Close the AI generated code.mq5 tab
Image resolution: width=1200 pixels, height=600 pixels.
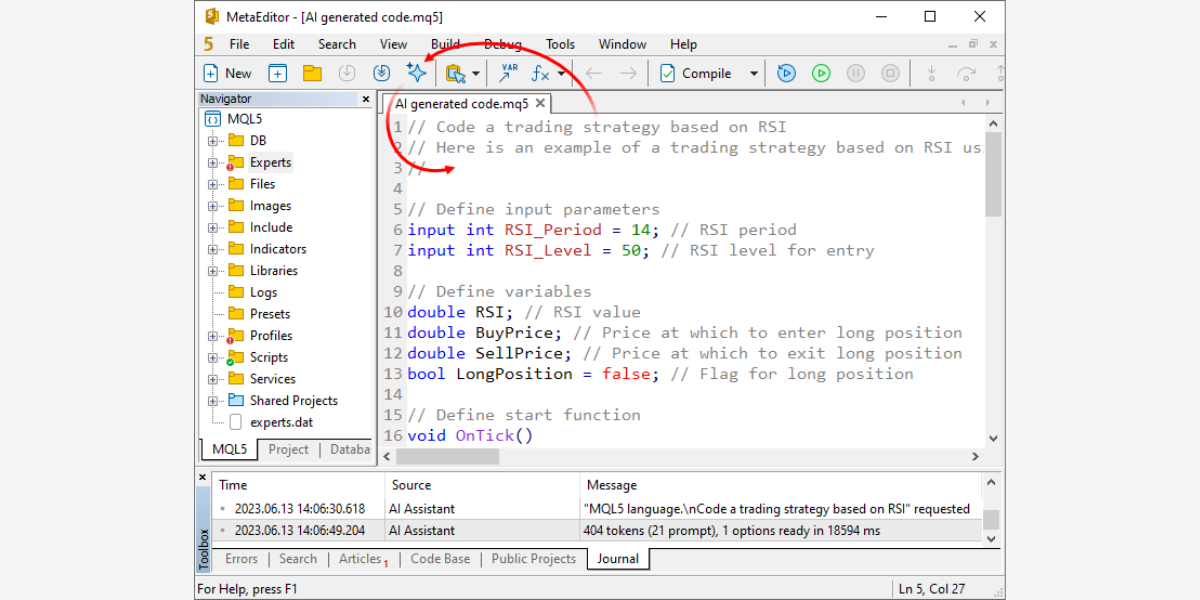(540, 103)
